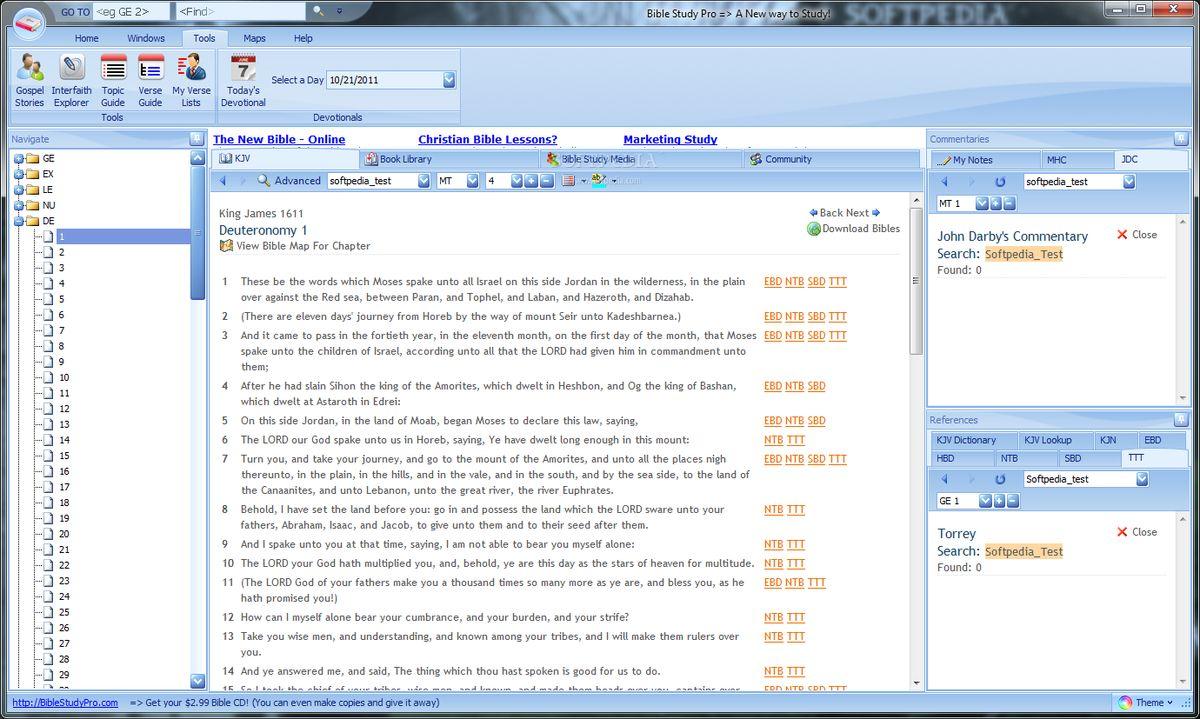This screenshot has width=1200, height=719.
Task: Open Softpedia_test dropdown in References
Action: (1142, 479)
